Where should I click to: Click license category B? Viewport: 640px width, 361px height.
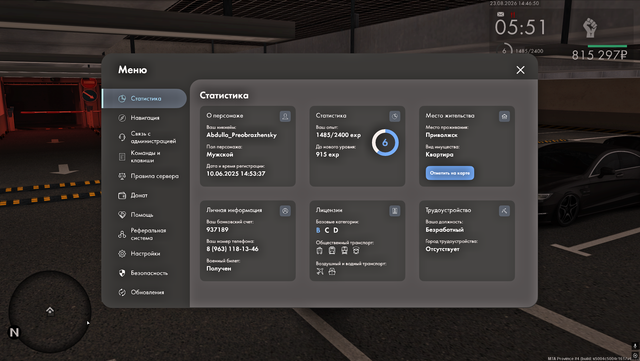318,230
